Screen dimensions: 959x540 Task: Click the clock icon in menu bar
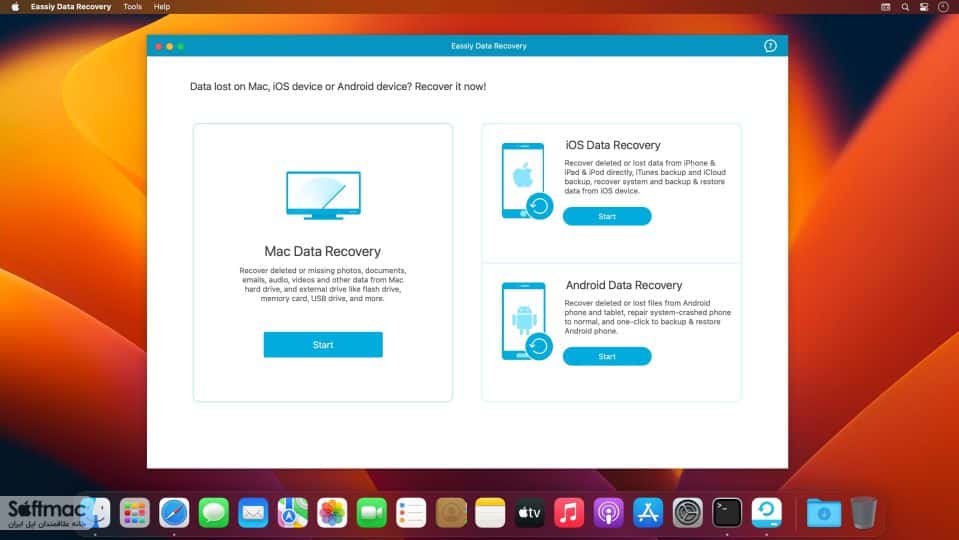pyautogui.click(x=943, y=7)
